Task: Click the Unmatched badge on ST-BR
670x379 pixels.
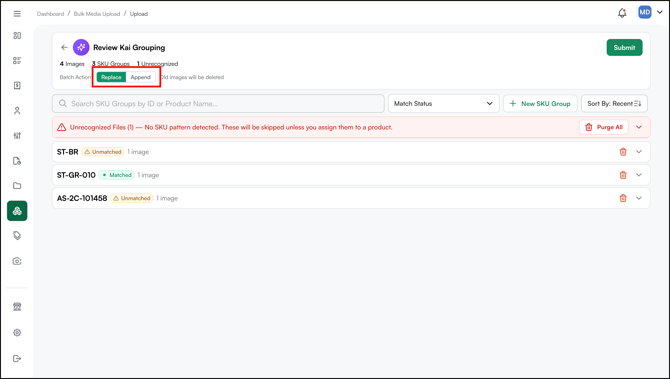Action: pyautogui.click(x=103, y=152)
